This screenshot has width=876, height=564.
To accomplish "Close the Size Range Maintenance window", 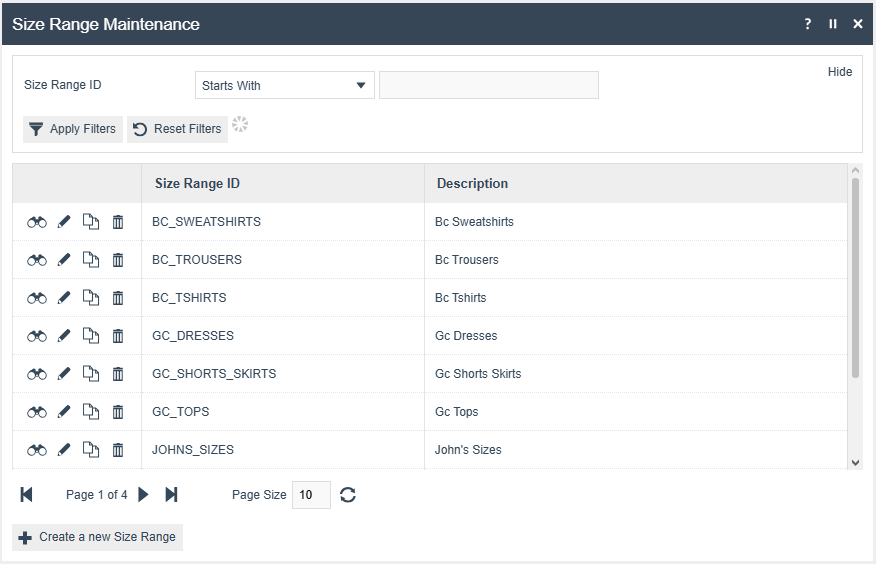I will [858, 23].
